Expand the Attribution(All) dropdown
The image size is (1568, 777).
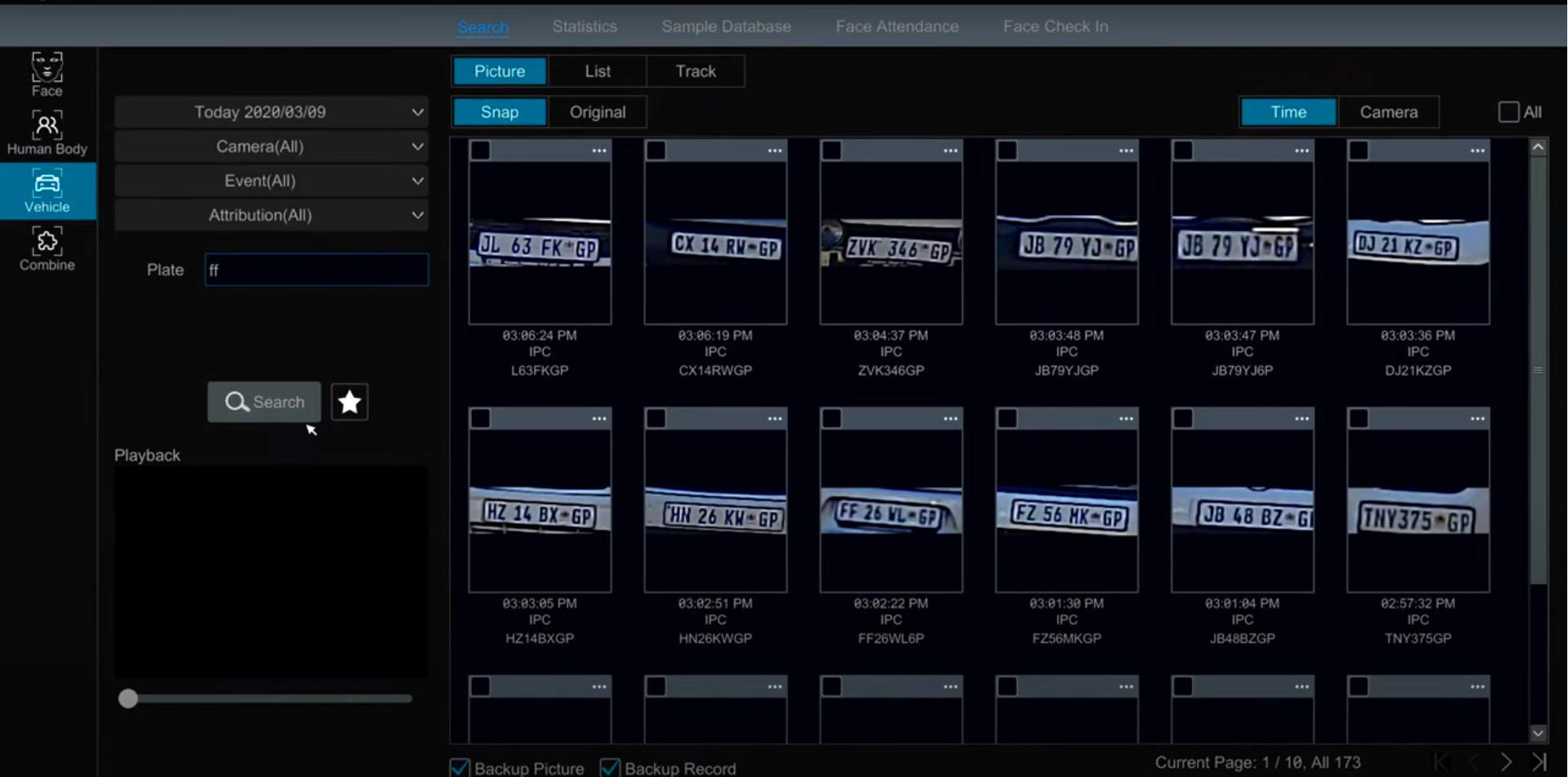click(271, 215)
